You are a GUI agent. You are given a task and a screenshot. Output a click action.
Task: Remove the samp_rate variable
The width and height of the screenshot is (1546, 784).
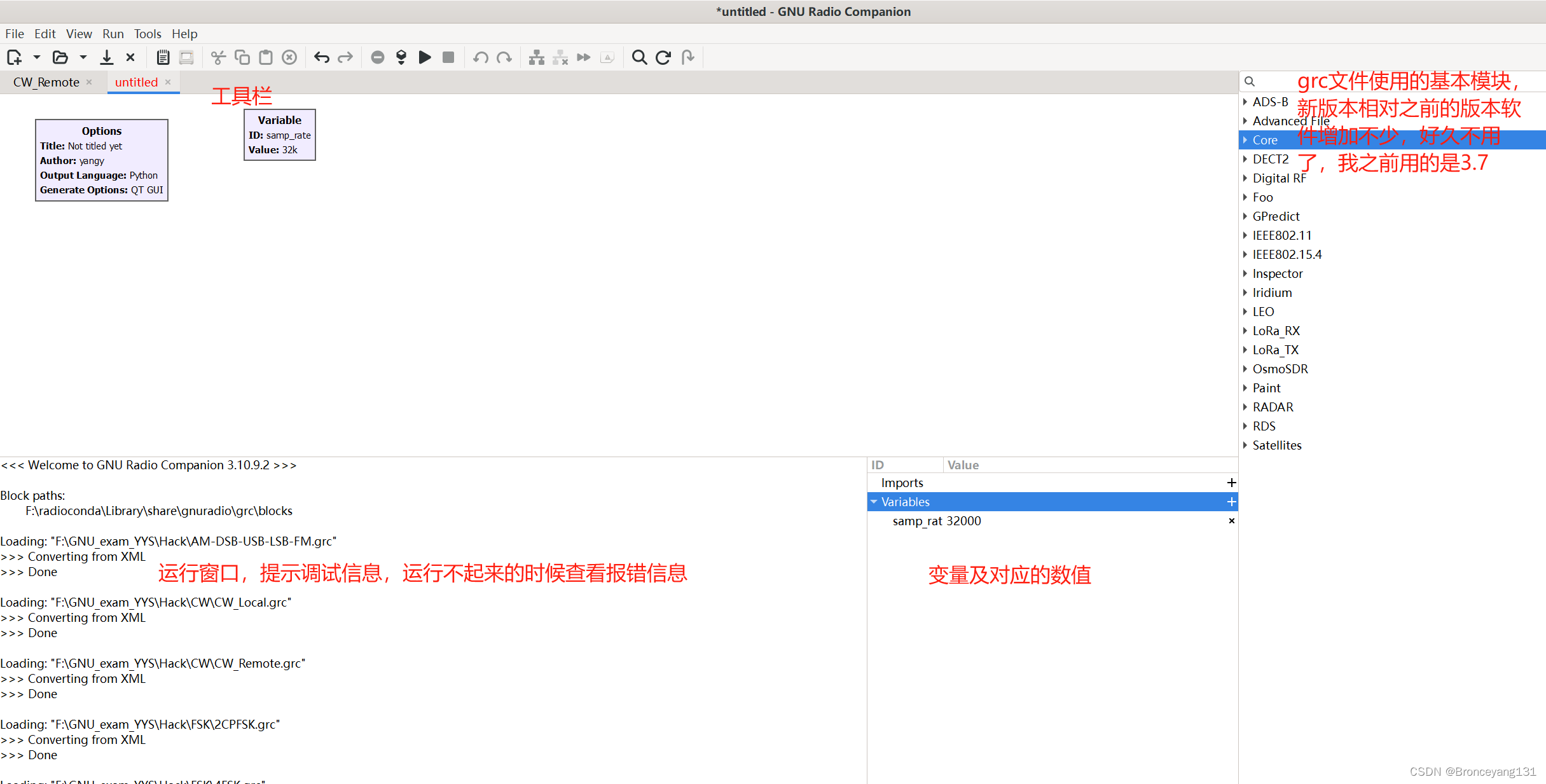[x=1231, y=521]
